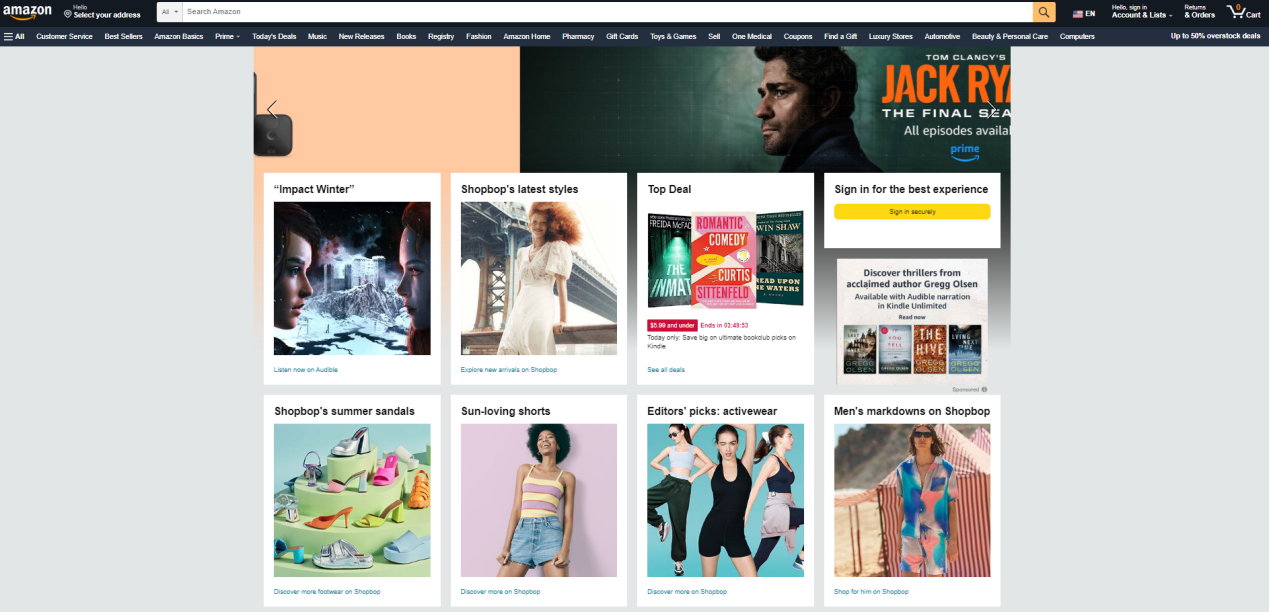Click the Sign in securely button
Screen dimensions: 1269x612
point(911,212)
